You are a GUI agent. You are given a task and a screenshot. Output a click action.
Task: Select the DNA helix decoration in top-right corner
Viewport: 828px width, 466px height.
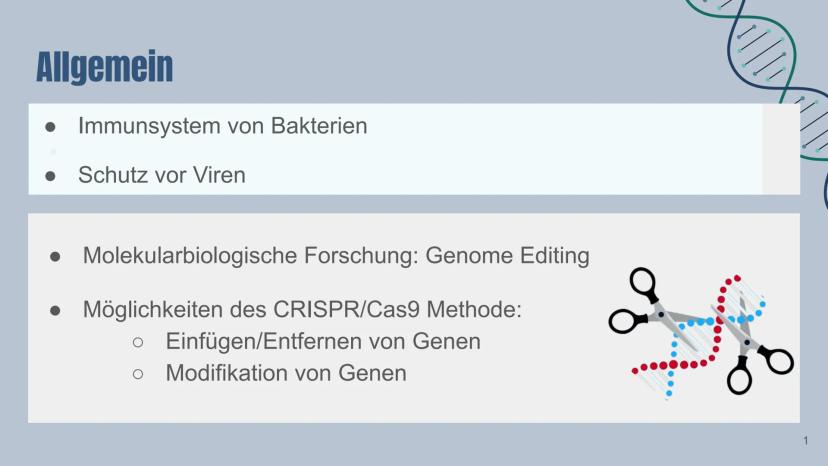[770, 60]
